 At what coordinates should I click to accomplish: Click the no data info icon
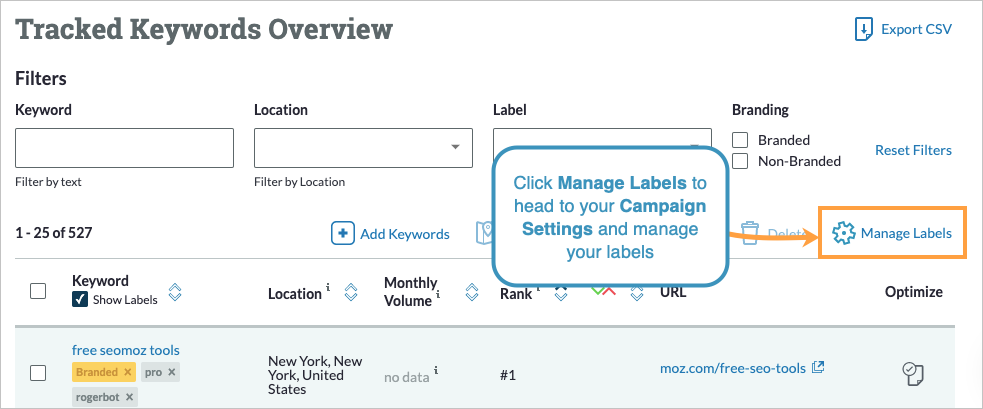click(436, 370)
